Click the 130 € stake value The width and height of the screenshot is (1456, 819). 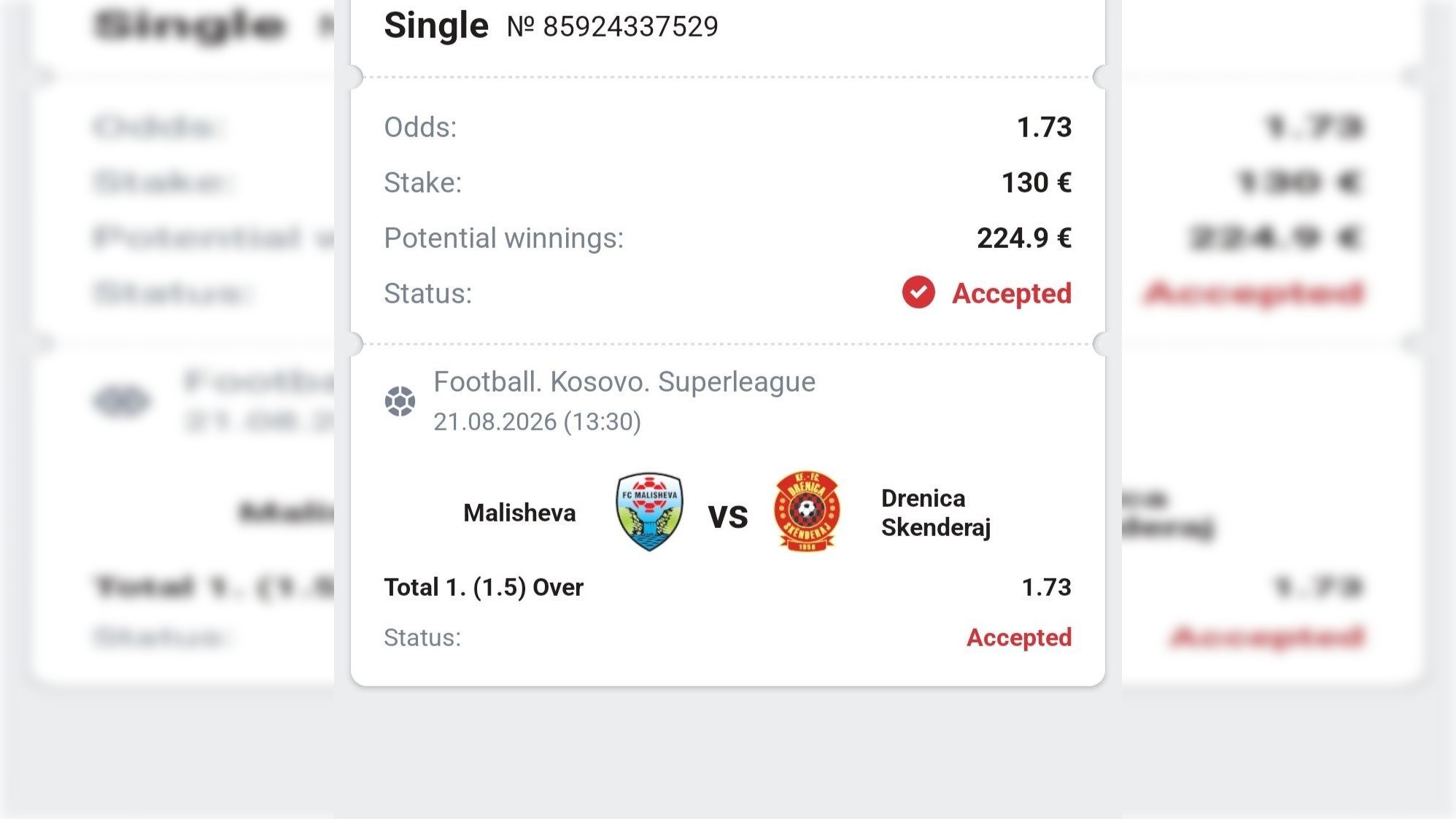coord(1037,182)
